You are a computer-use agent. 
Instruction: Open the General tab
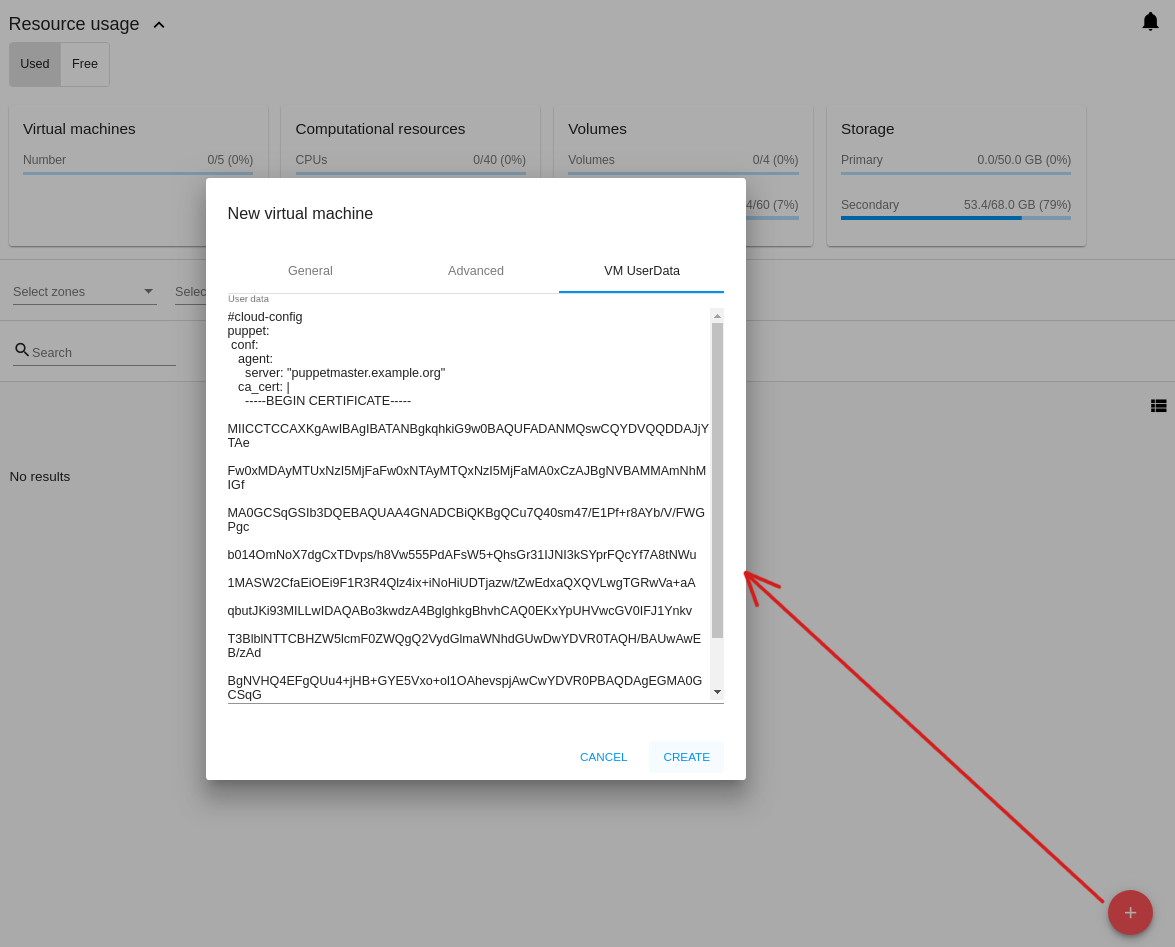tap(310, 271)
